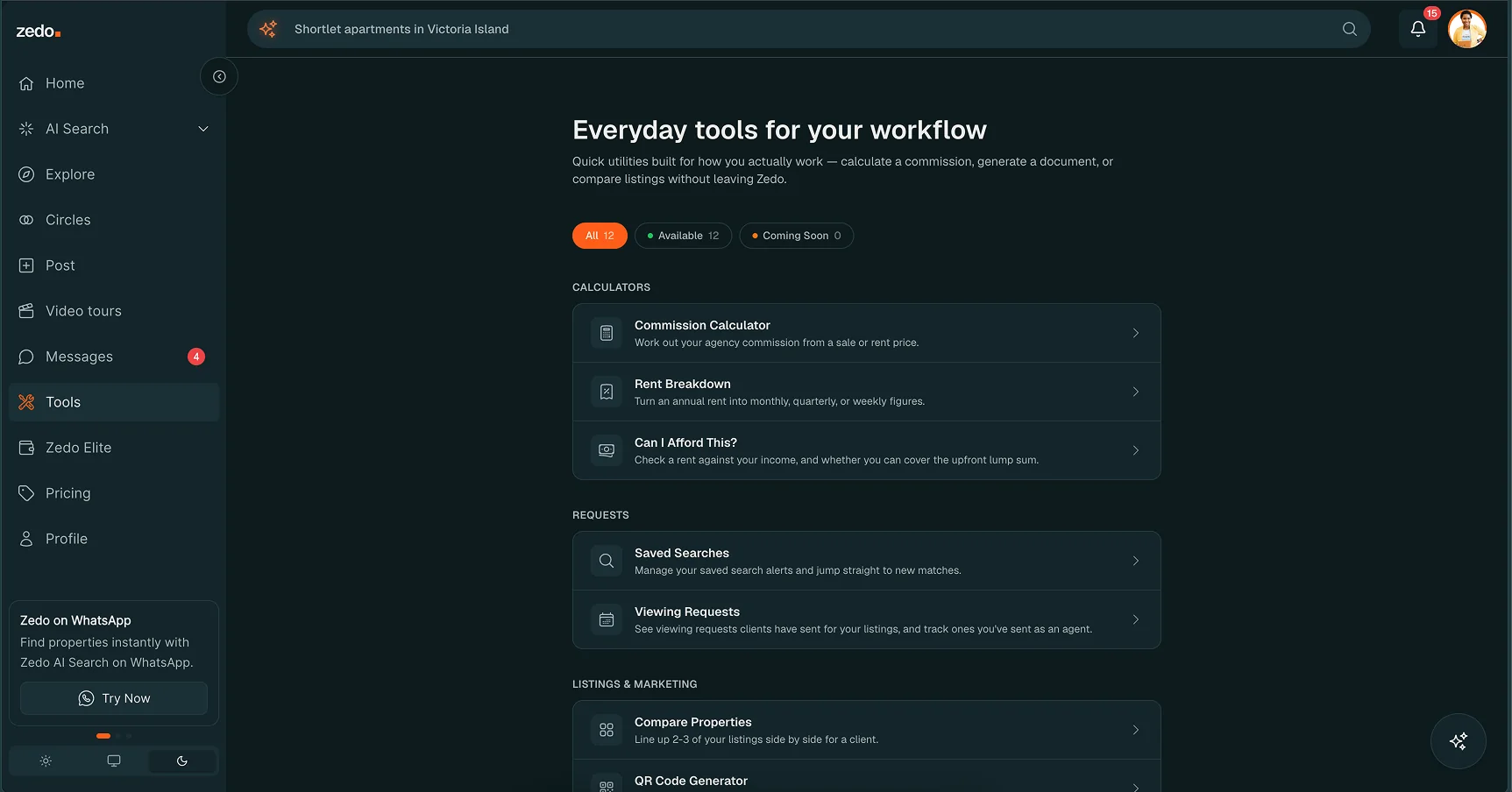
Task: Open Profile in sidebar
Action: pyautogui.click(x=114, y=539)
